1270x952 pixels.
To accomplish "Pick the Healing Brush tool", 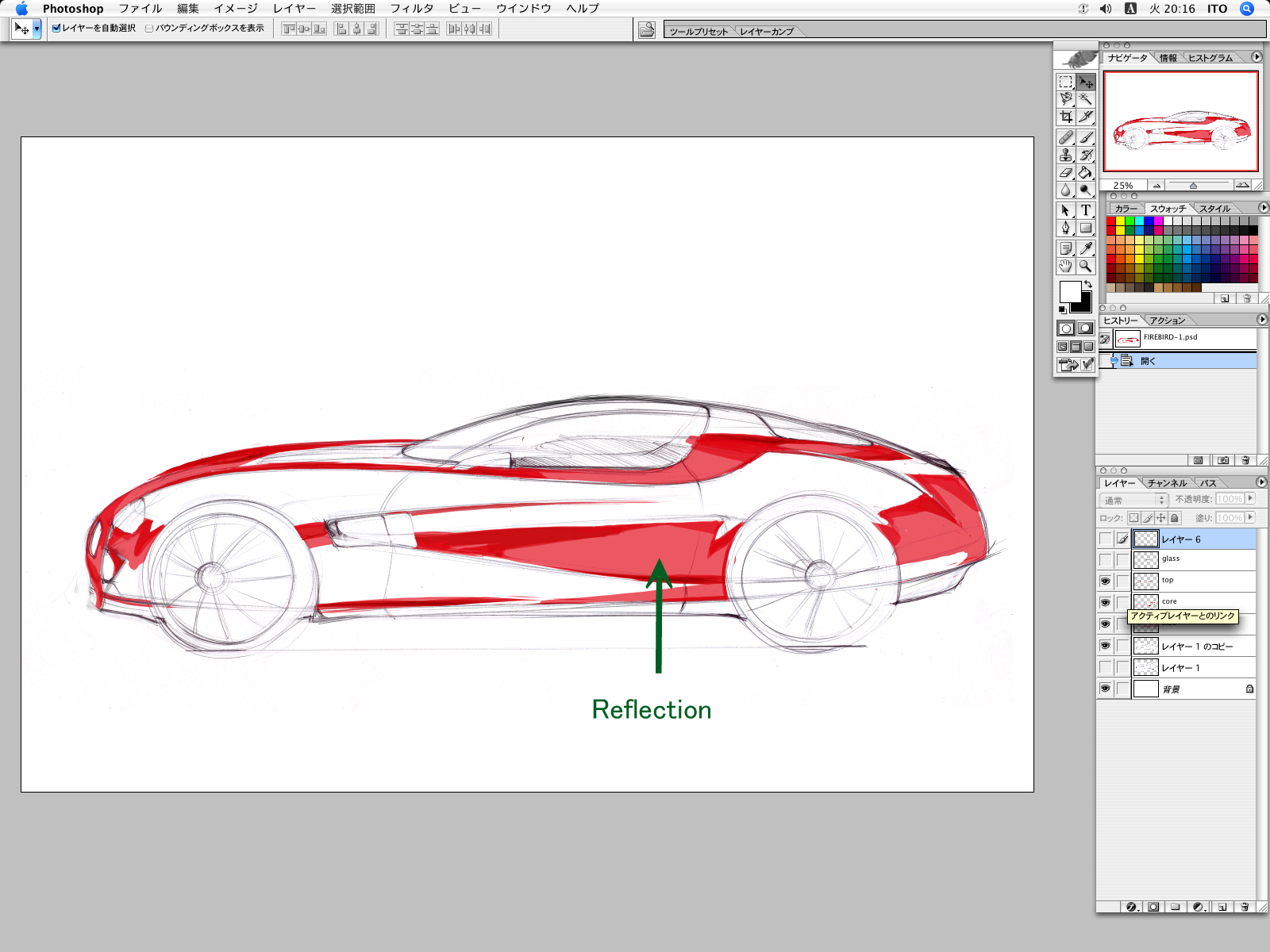I will 1066,136.
